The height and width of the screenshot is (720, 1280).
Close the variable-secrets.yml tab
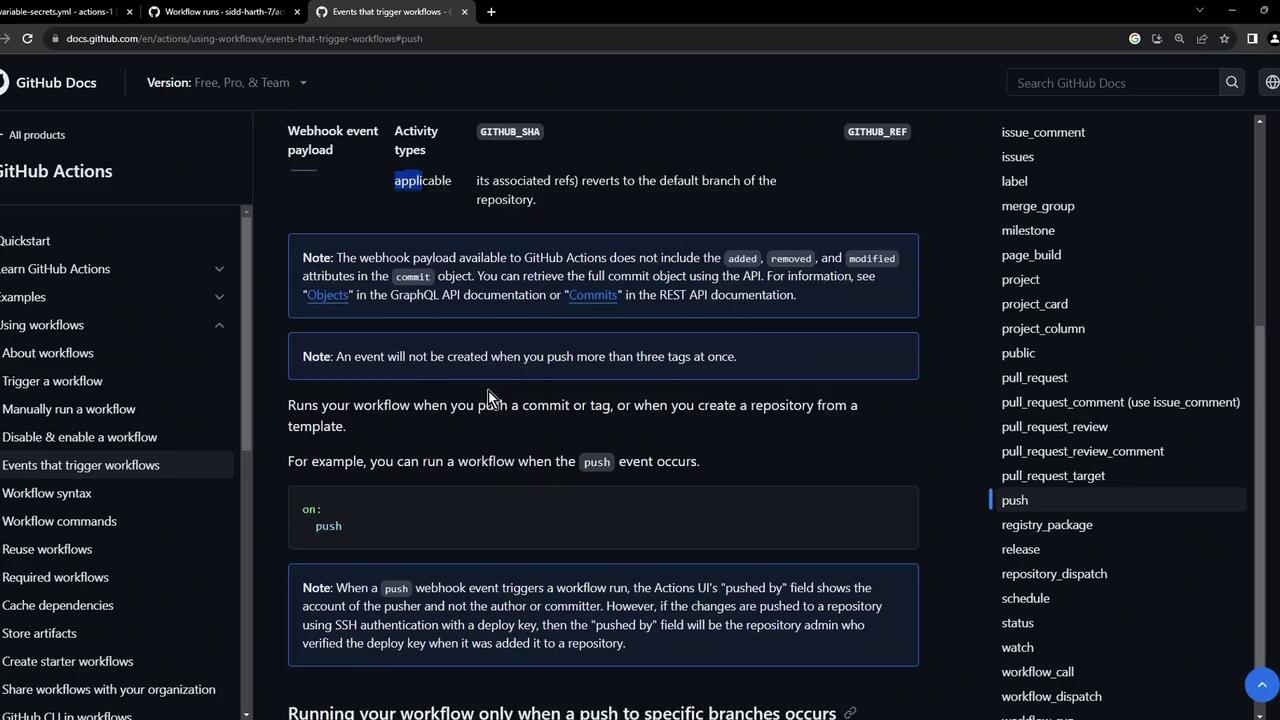(x=129, y=12)
